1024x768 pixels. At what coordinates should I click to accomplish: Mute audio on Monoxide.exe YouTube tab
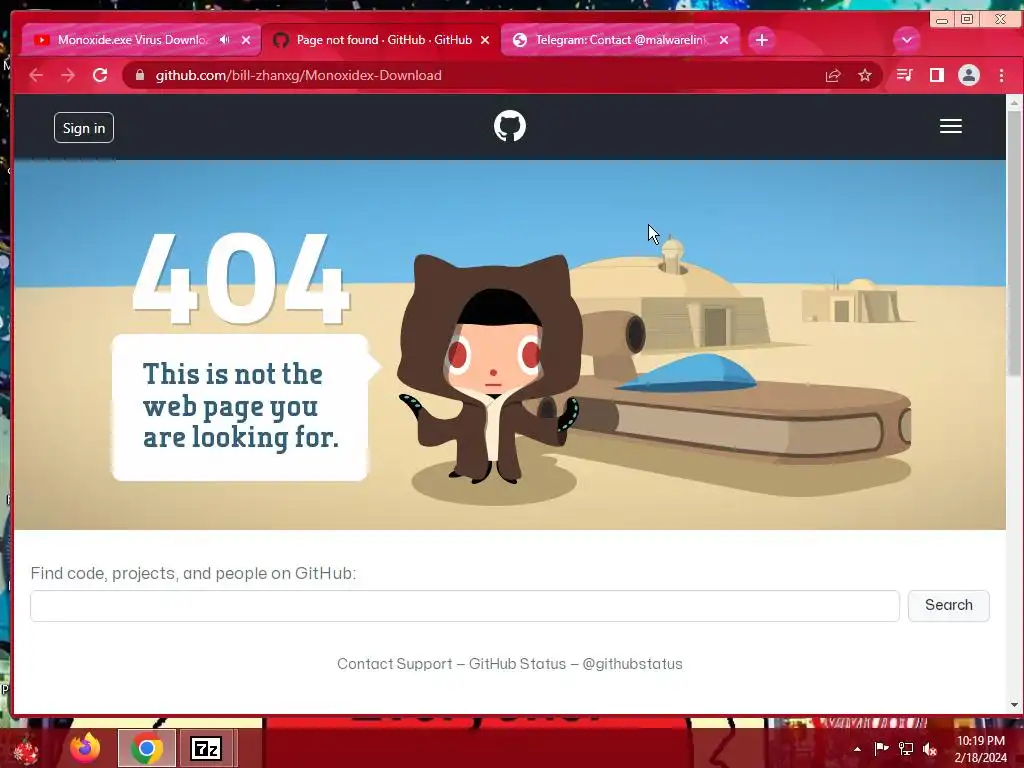[x=225, y=40]
